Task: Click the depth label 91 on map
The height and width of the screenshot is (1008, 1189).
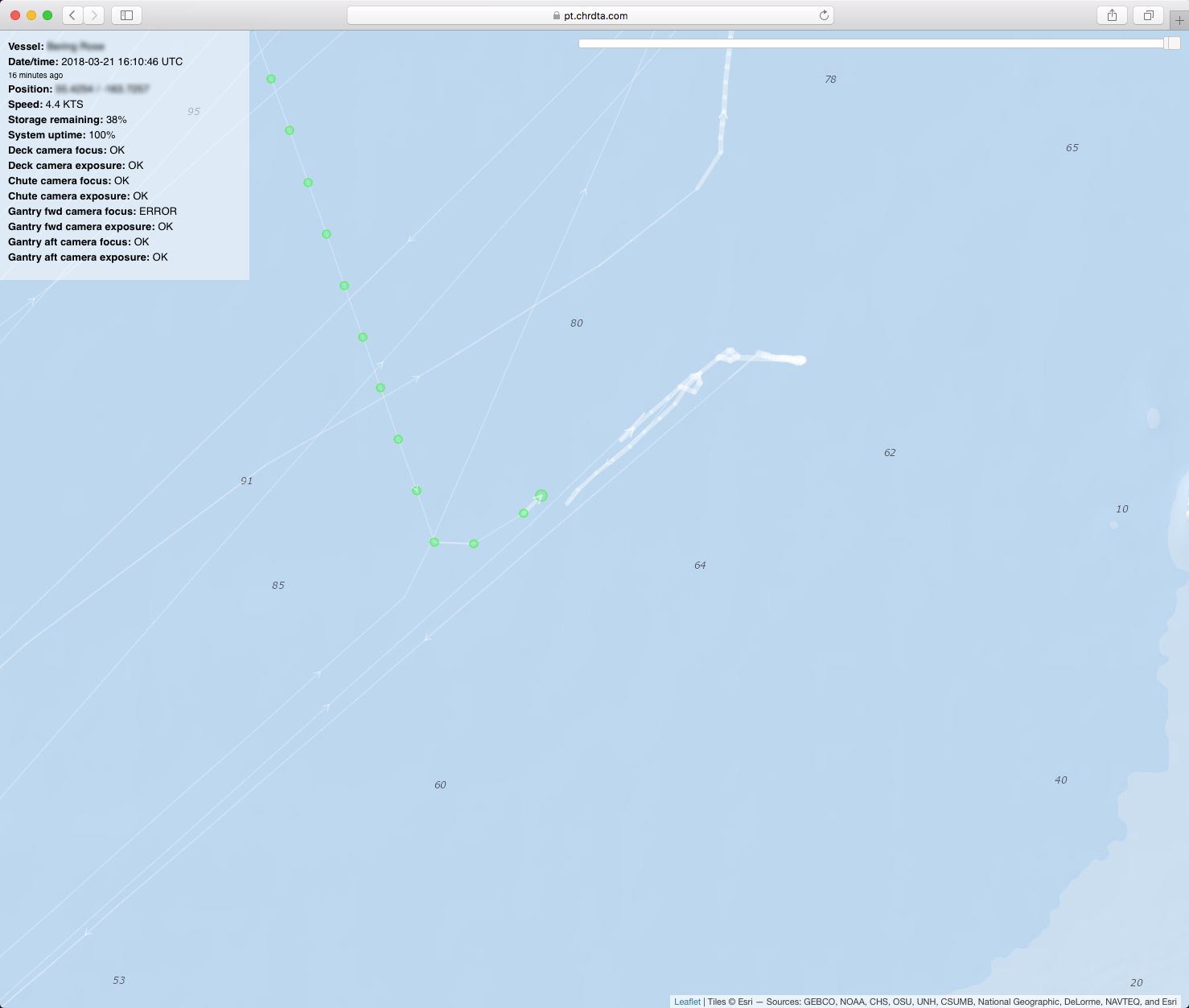Action: coord(246,481)
